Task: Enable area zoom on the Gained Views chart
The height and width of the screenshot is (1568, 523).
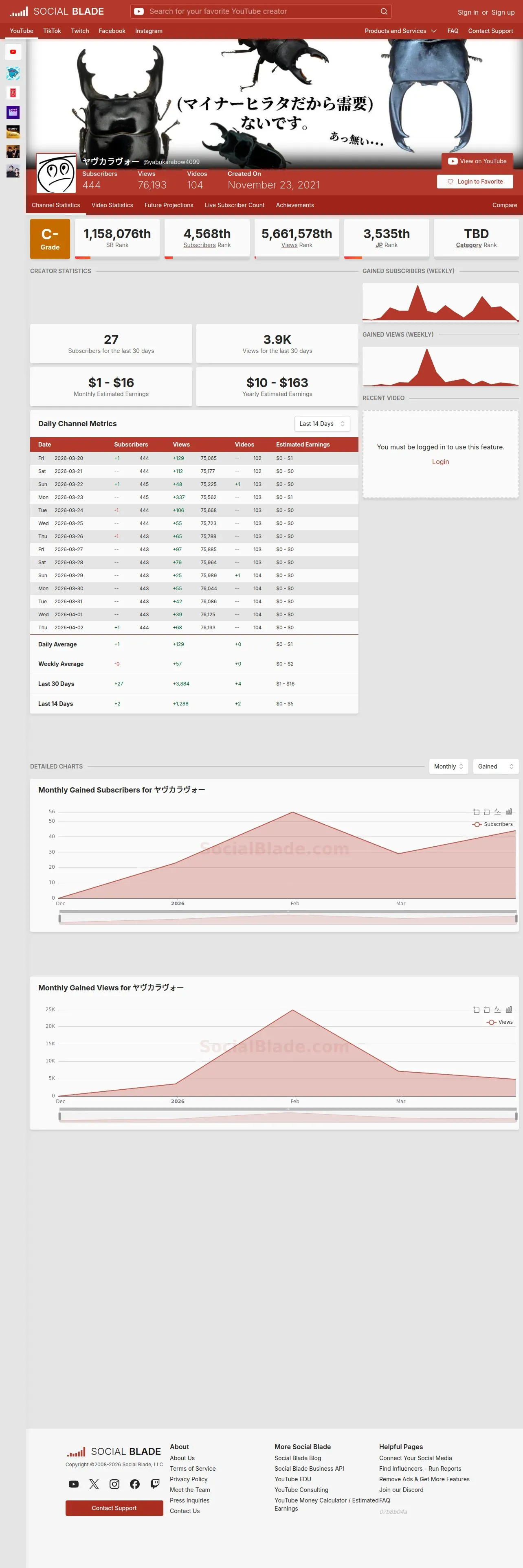Action: tap(476, 1010)
